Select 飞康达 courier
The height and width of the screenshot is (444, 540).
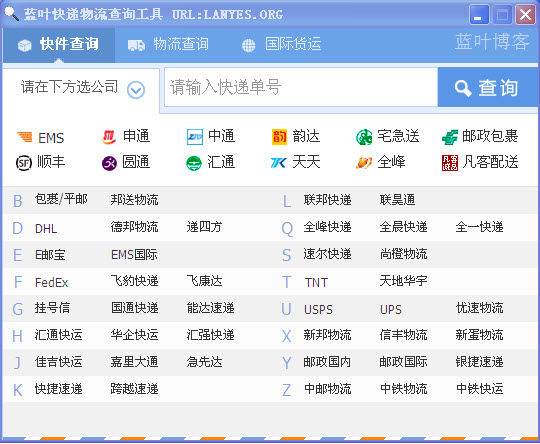point(204,281)
